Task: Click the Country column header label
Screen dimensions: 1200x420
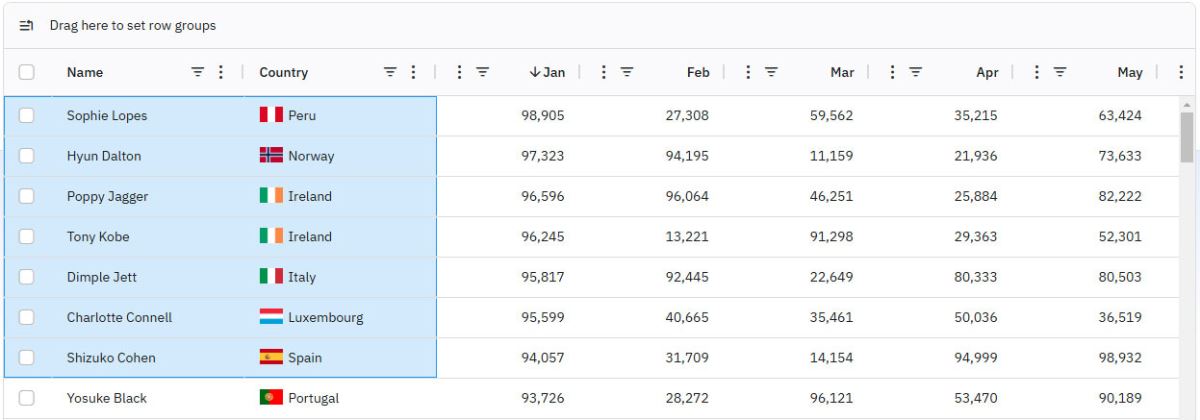Action: [x=284, y=72]
